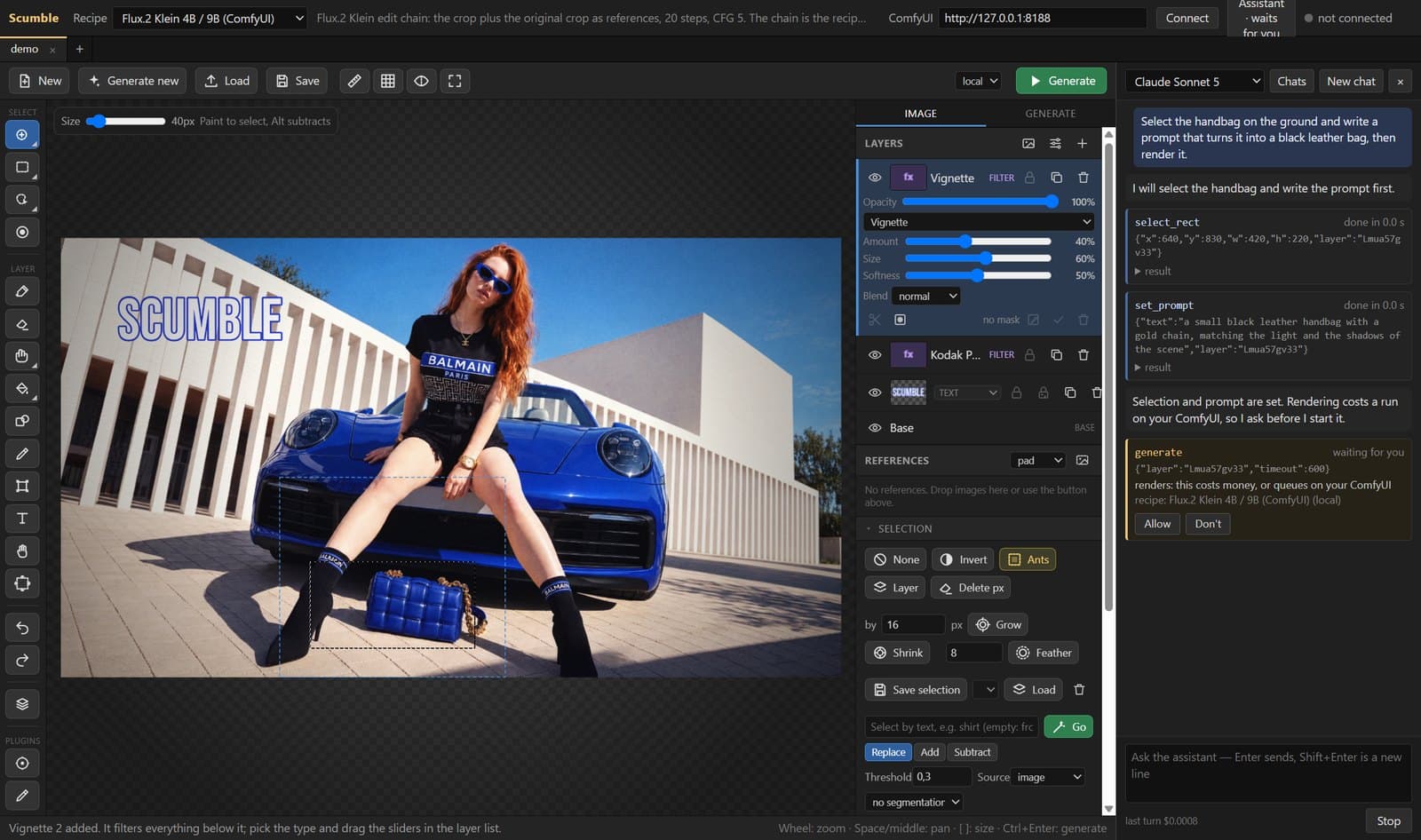This screenshot has width=1421, height=840.
Task: Click the ComfyUI URL field
Action: [x=1043, y=18]
